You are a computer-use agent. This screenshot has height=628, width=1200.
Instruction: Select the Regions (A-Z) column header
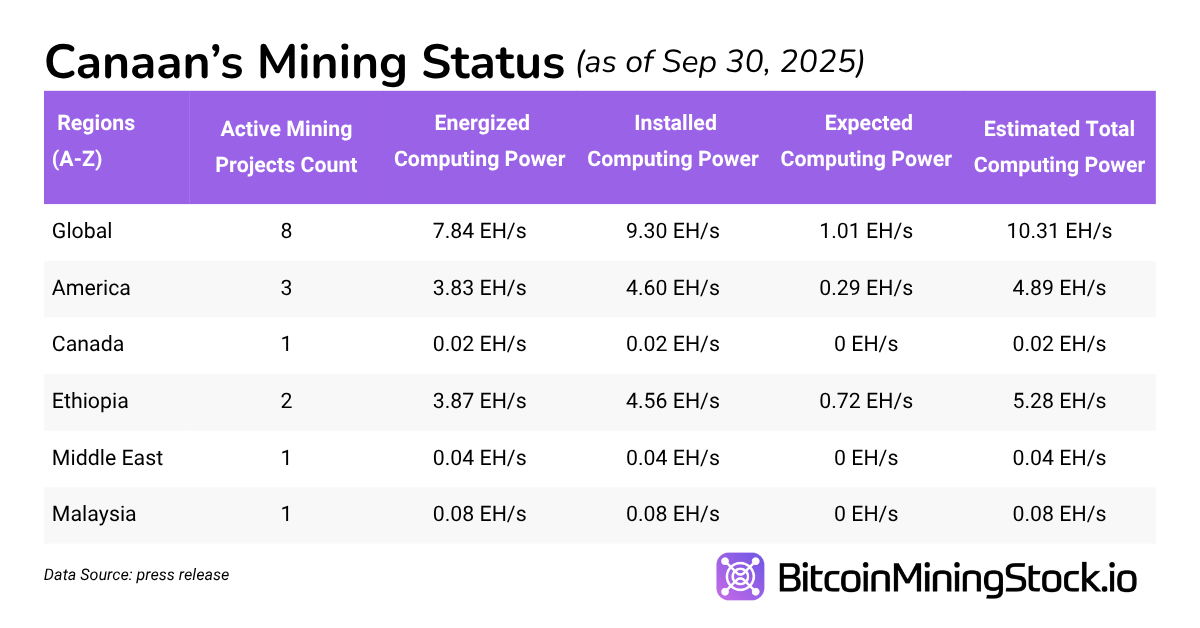click(x=95, y=141)
